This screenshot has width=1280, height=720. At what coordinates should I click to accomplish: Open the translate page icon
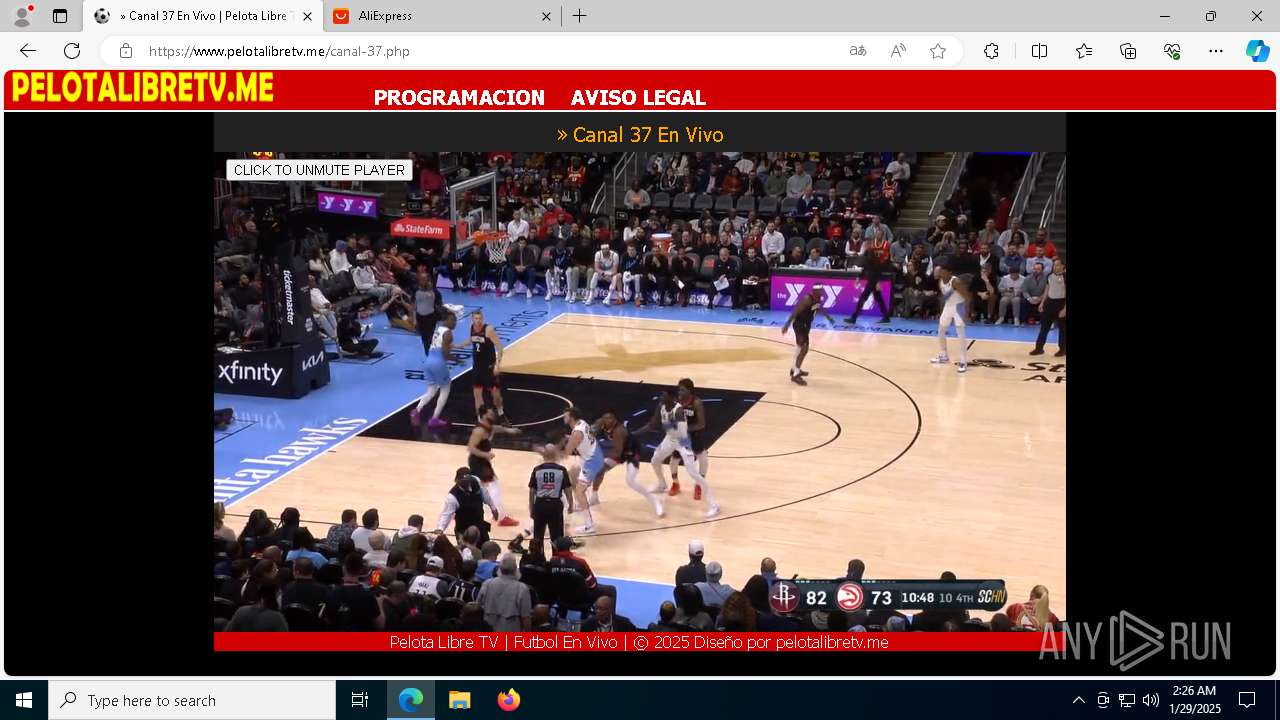(858, 51)
